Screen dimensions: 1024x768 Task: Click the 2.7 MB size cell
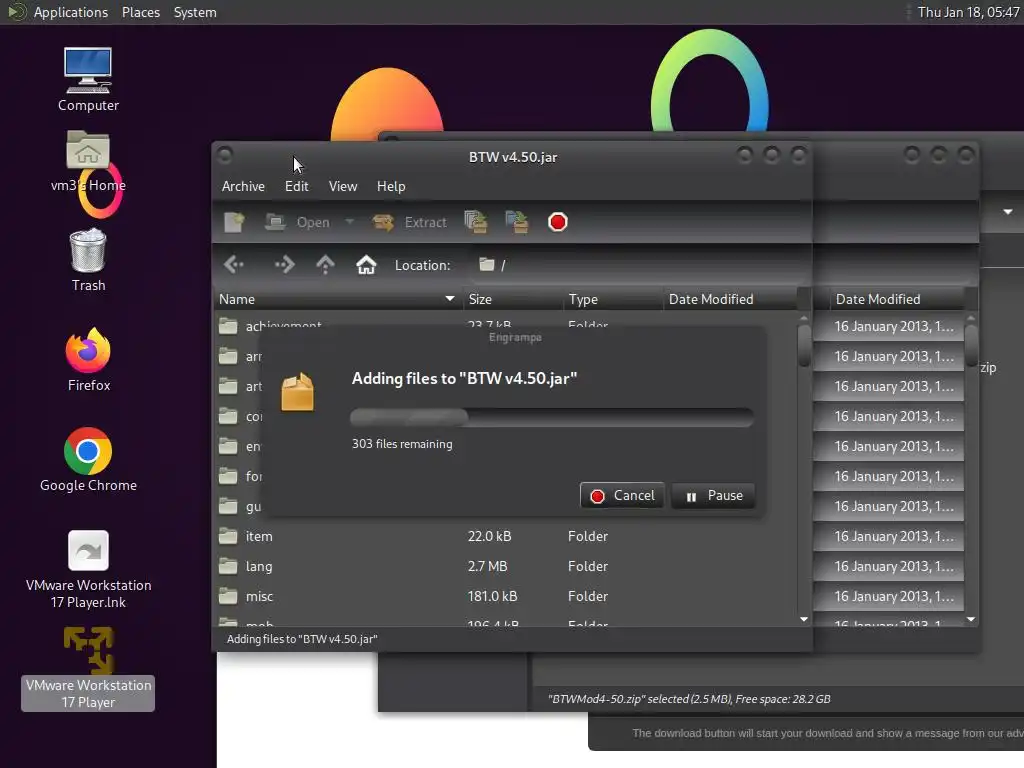487,566
